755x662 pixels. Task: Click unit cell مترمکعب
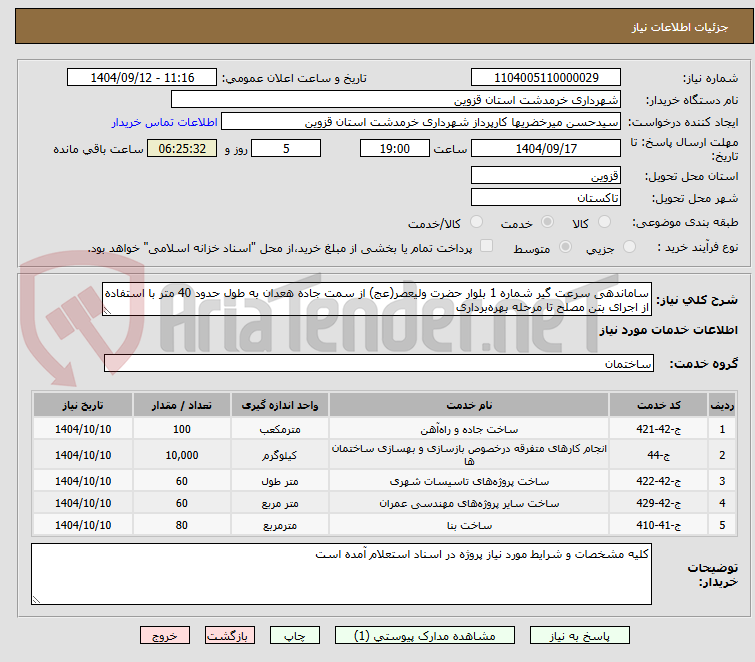point(280,429)
